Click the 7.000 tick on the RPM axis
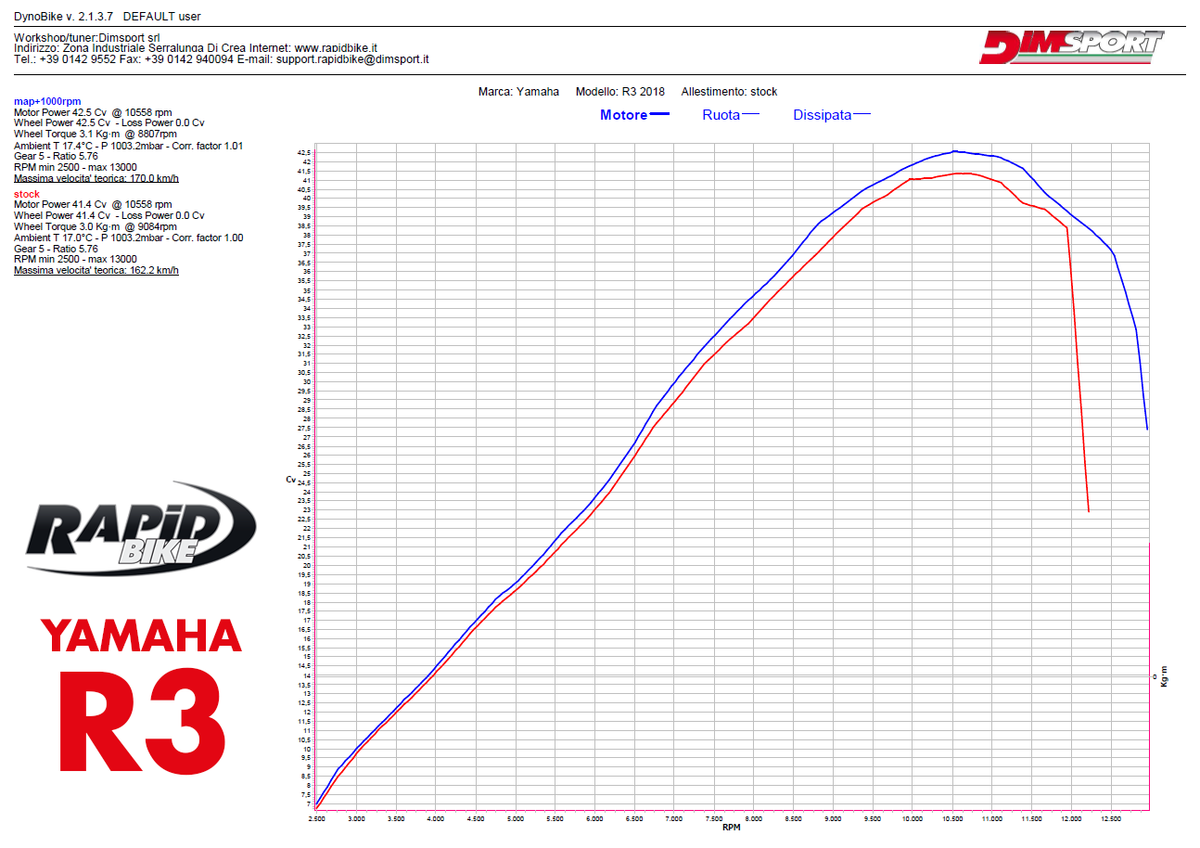1200x848 pixels. click(x=675, y=819)
